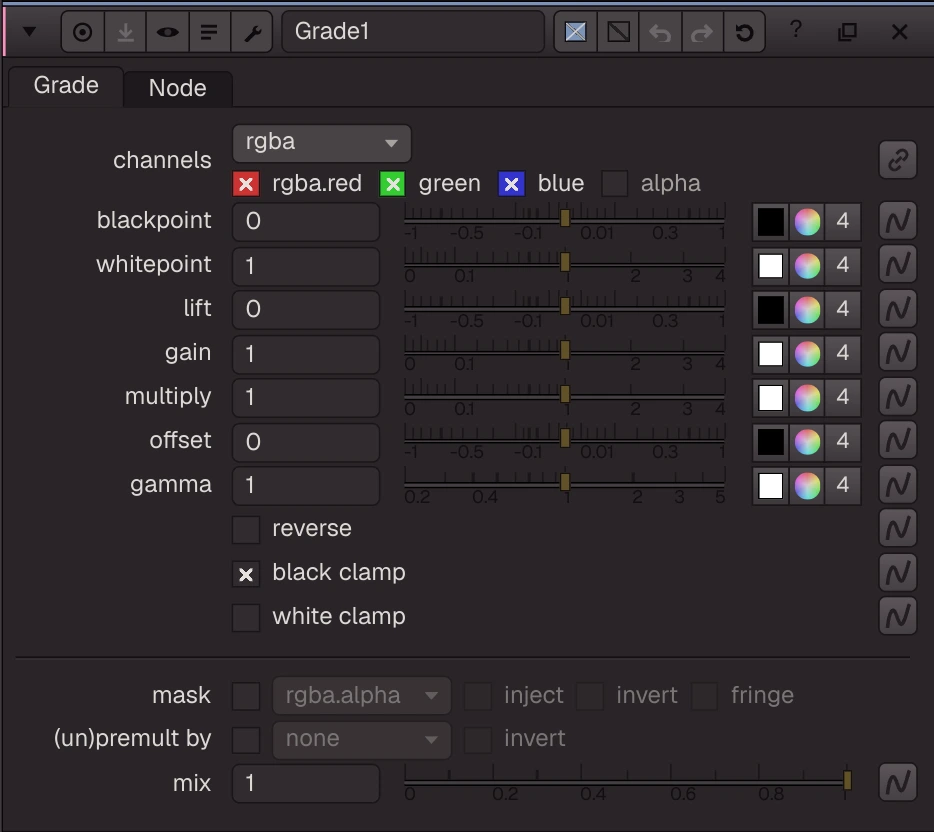Open the gamma animation curve menu
Viewport: 934px width, 832px height.
coord(898,485)
